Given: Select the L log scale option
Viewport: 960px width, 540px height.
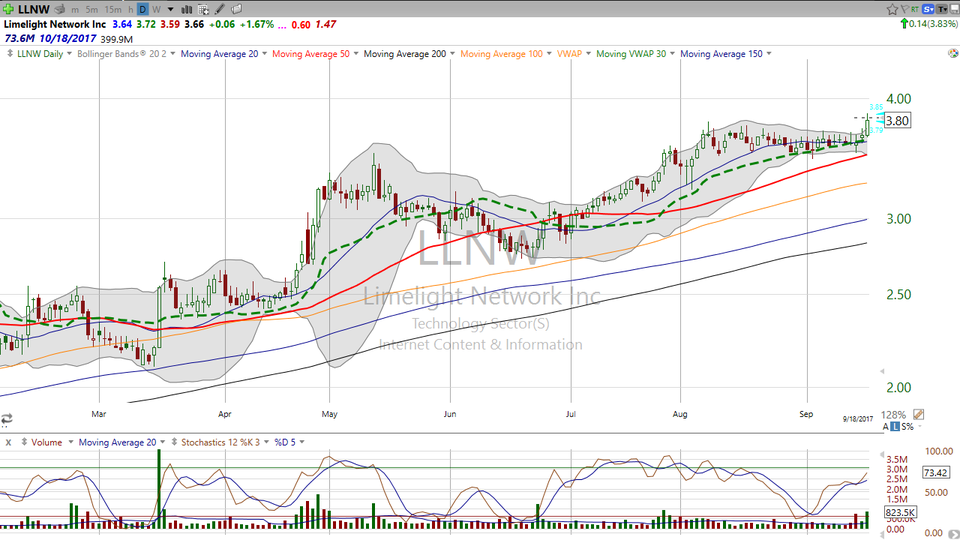Looking at the screenshot, I should (894, 426).
